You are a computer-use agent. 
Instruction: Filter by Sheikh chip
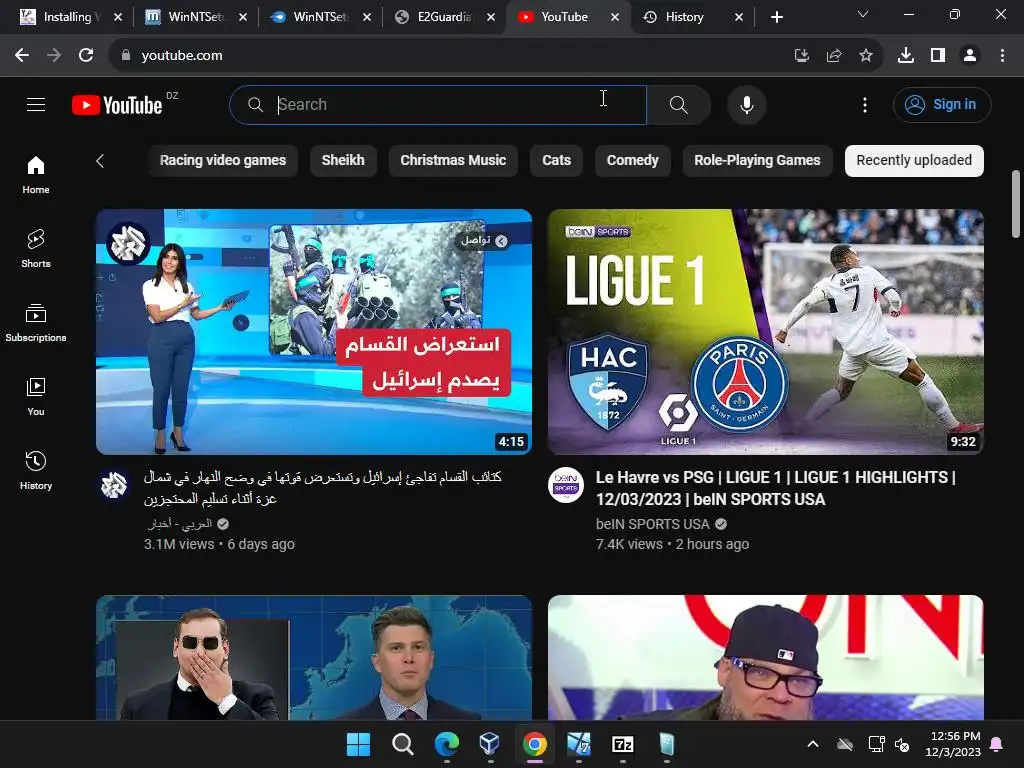[x=343, y=161]
